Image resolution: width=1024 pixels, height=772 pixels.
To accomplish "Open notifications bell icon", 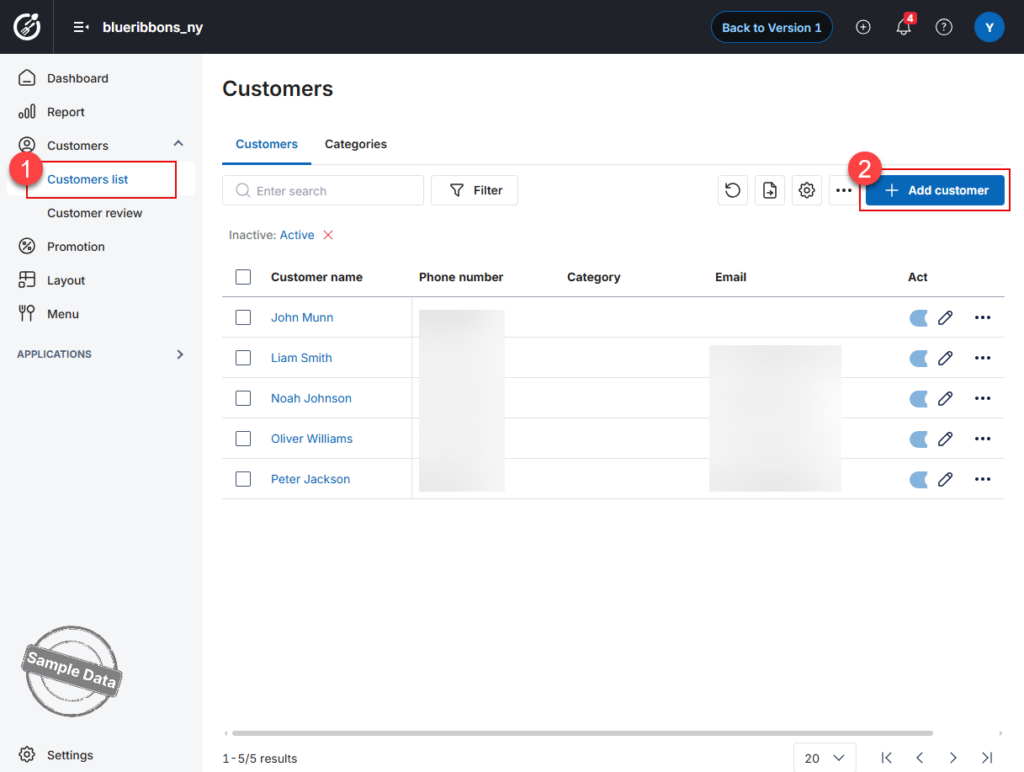I will 904,27.
